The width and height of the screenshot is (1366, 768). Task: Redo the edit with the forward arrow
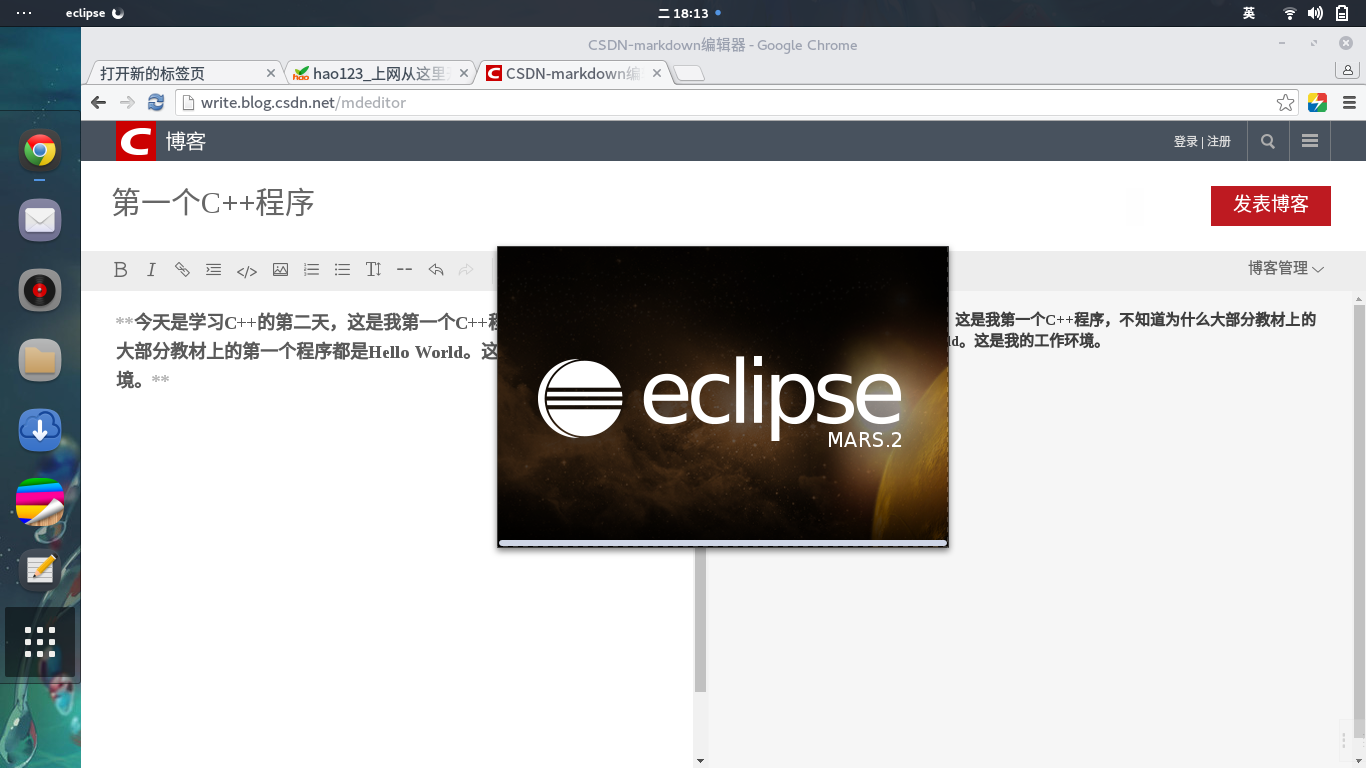(466, 269)
